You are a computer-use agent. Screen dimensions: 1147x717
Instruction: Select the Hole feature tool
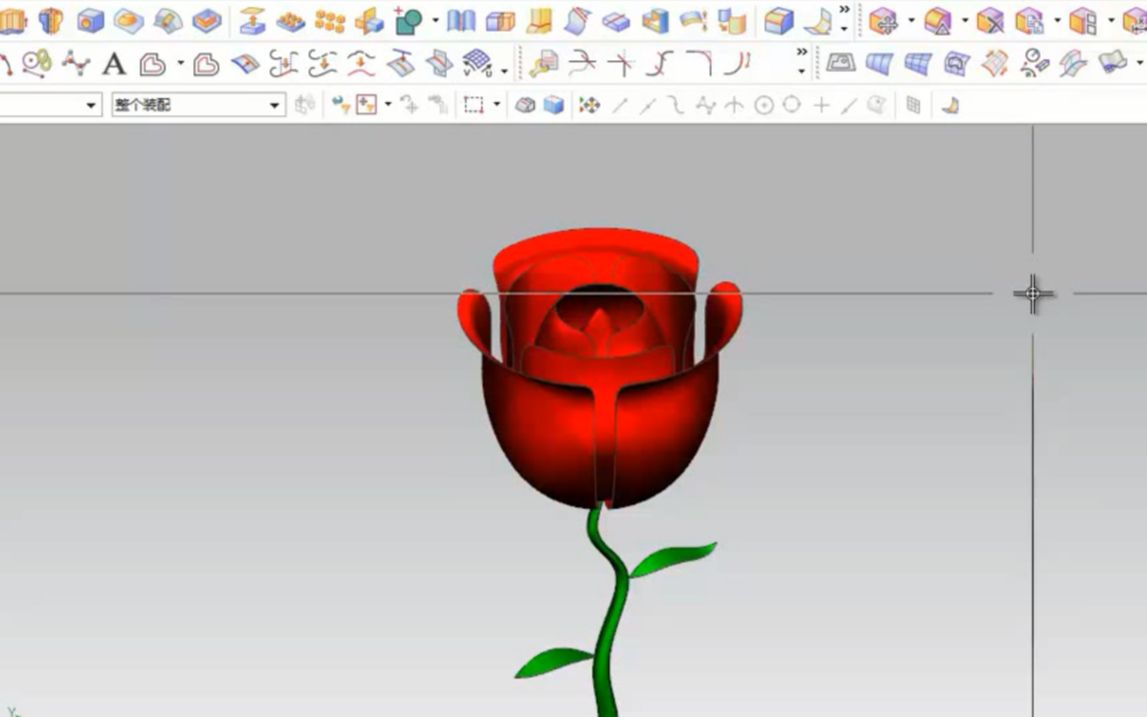(x=90, y=20)
